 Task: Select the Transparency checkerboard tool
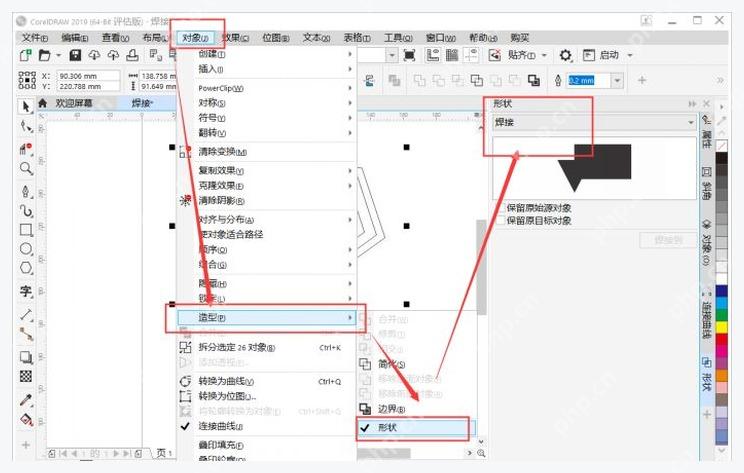(26, 376)
